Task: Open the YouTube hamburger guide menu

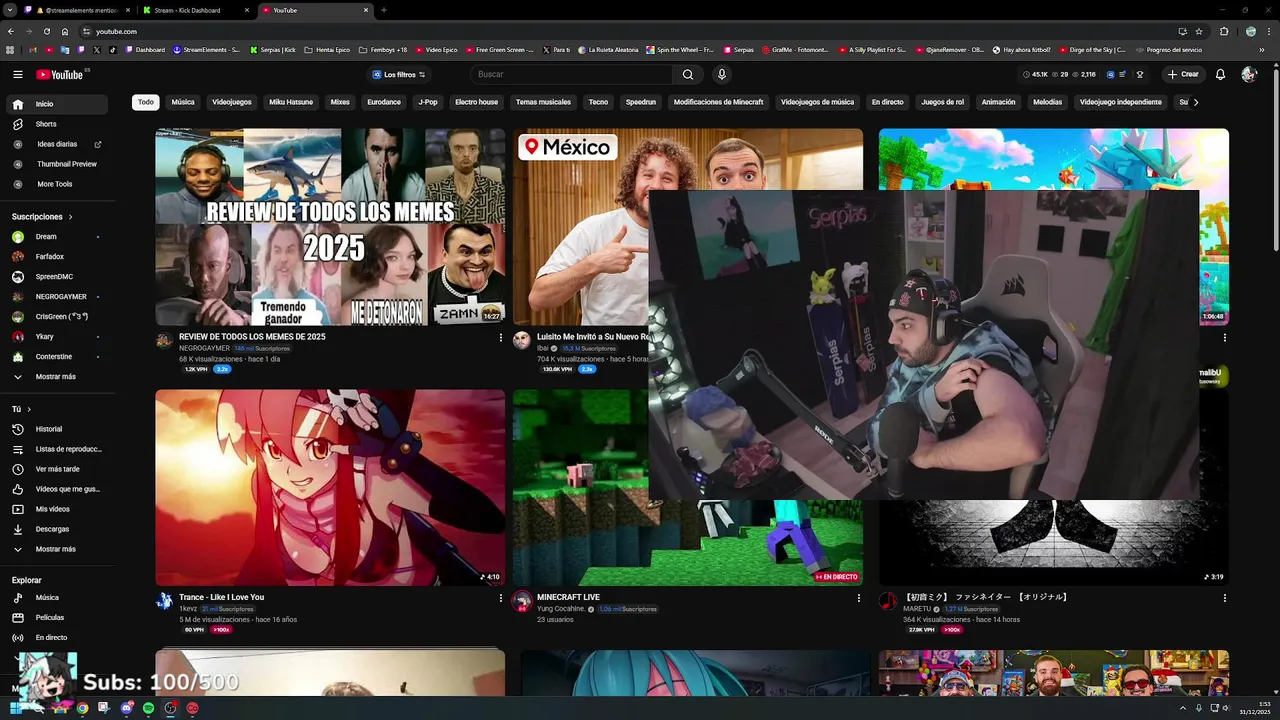Action: (x=17, y=74)
